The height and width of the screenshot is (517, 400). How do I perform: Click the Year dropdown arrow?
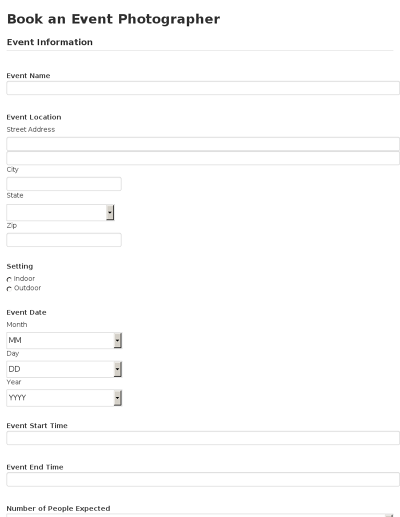pos(118,398)
